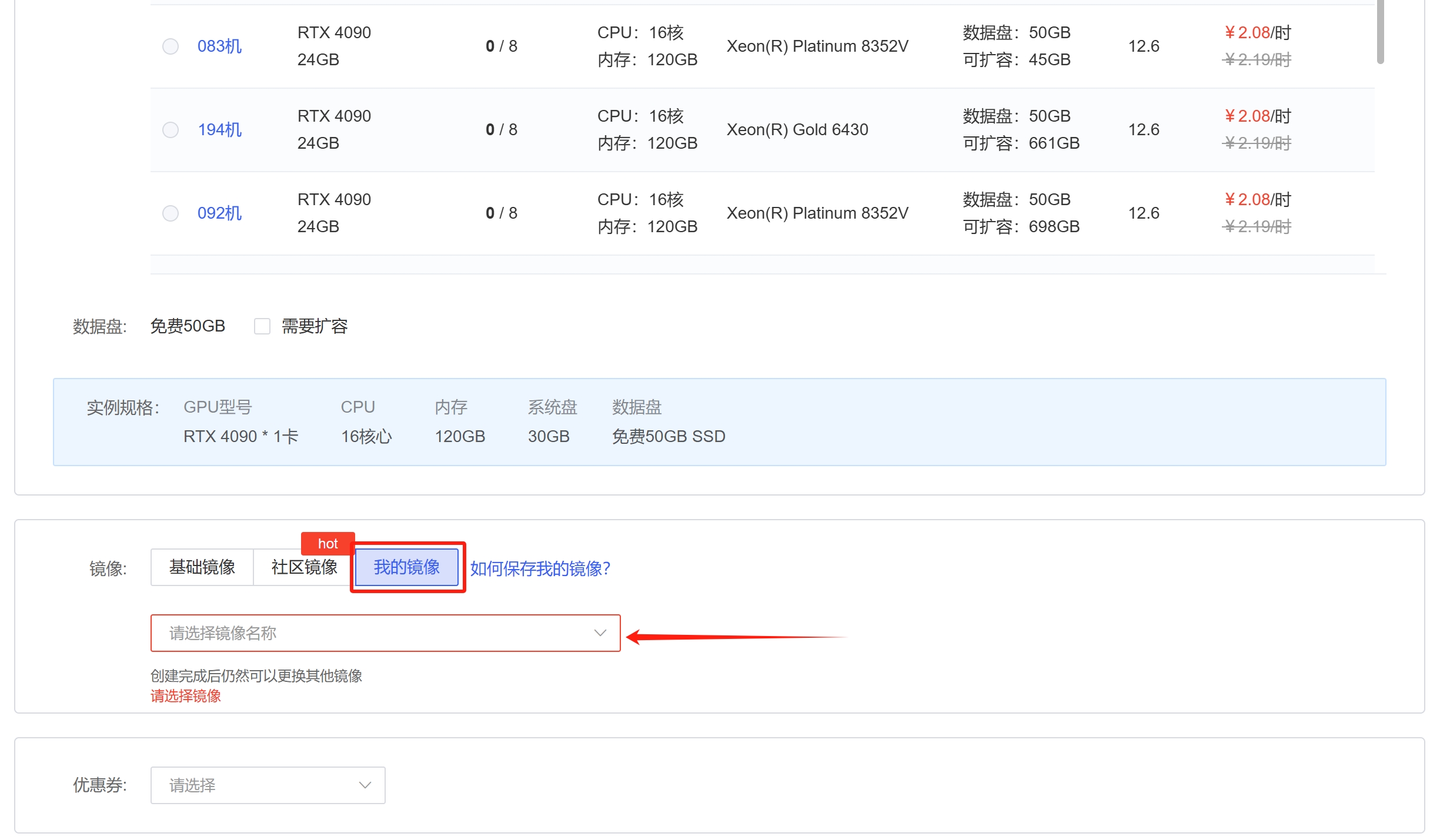Click the chevron arrow in image name dropdown
Screen dimensions: 1440x840
click(600, 633)
